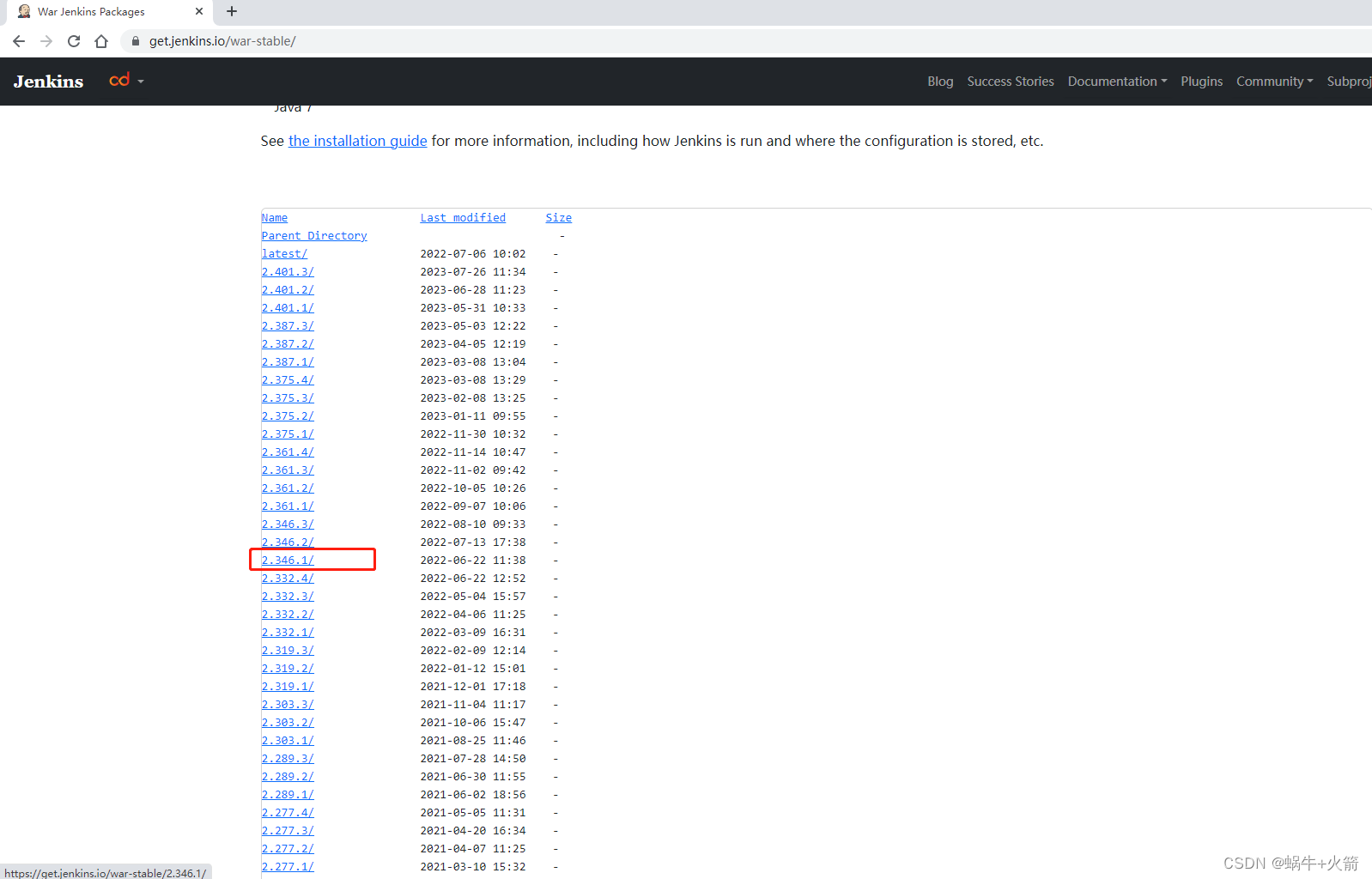Screen dimensions: 1372x879
Task: Sort listing by Last modified column
Action: click(x=463, y=218)
